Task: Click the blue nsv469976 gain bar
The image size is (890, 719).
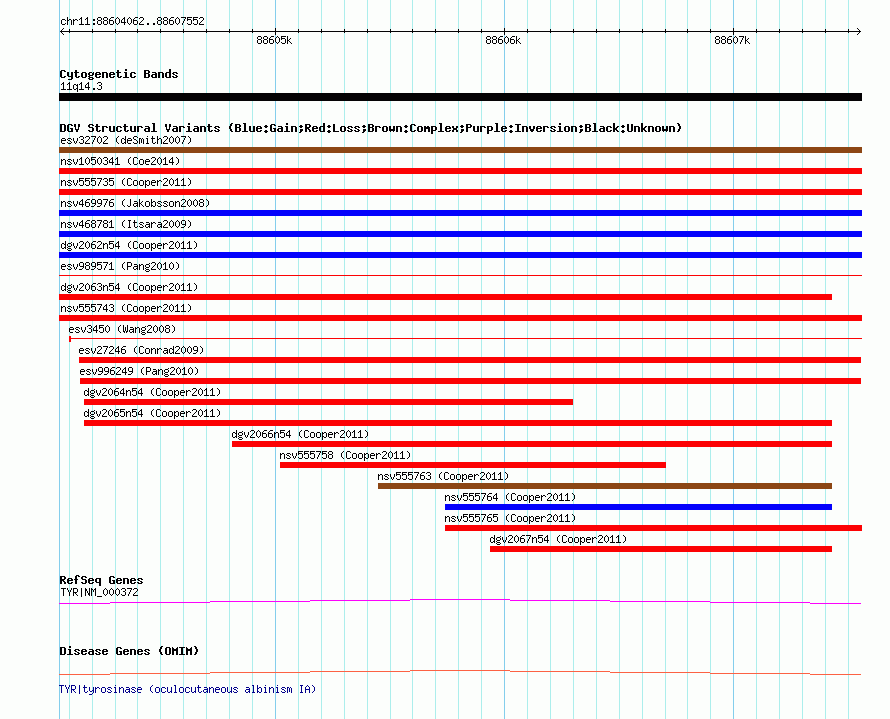Action: tap(460, 213)
